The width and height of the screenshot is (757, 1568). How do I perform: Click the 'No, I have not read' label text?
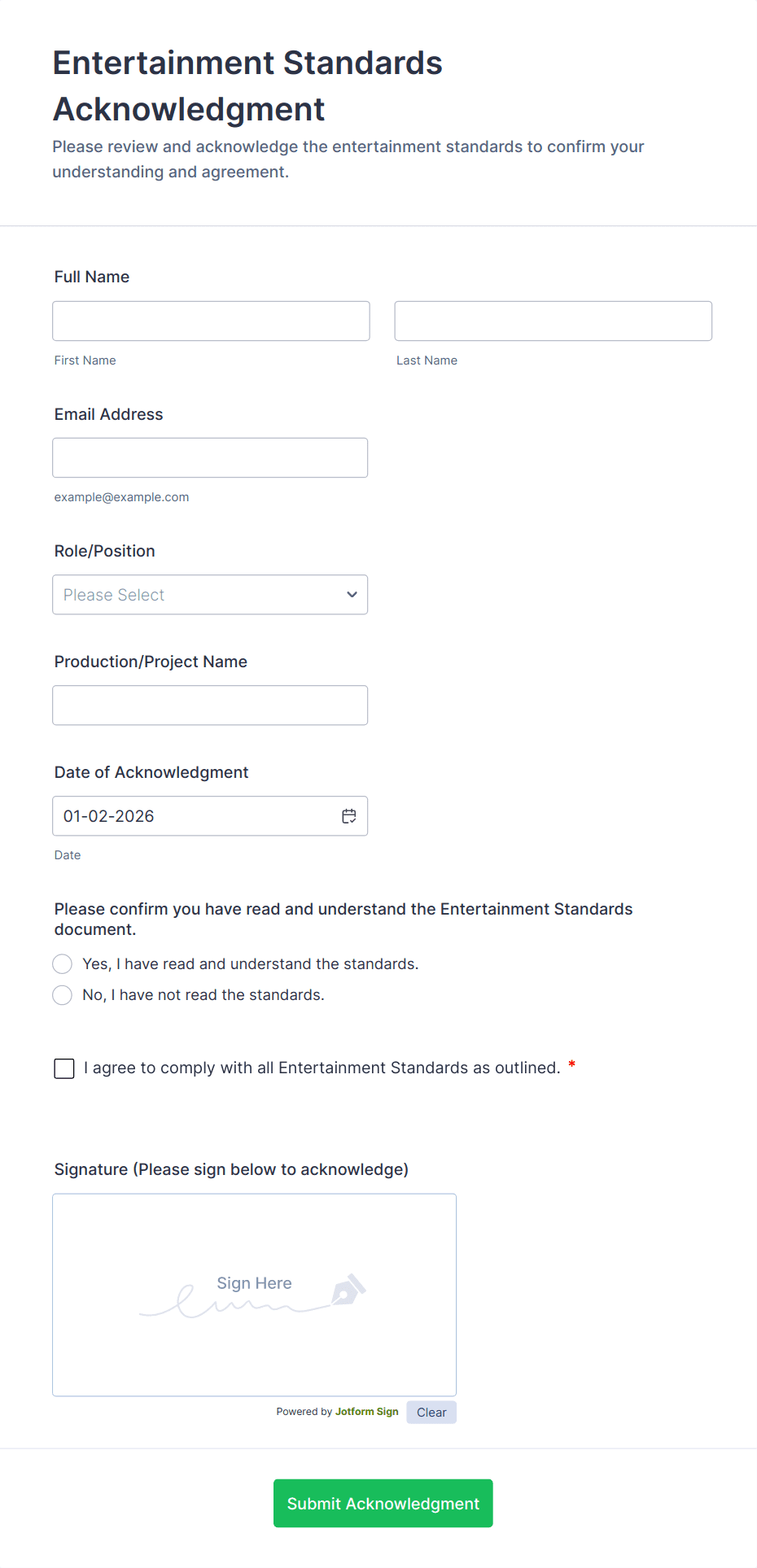coord(203,995)
